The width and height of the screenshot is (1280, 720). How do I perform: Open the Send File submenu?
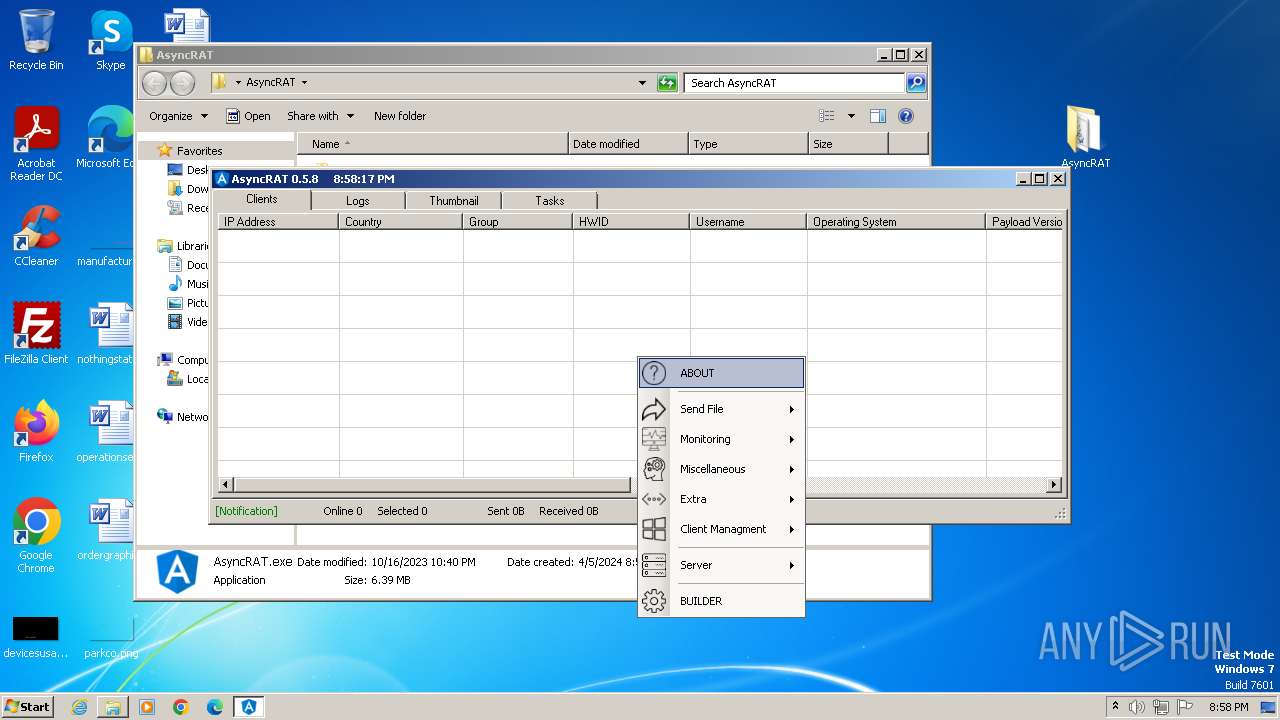coord(721,409)
